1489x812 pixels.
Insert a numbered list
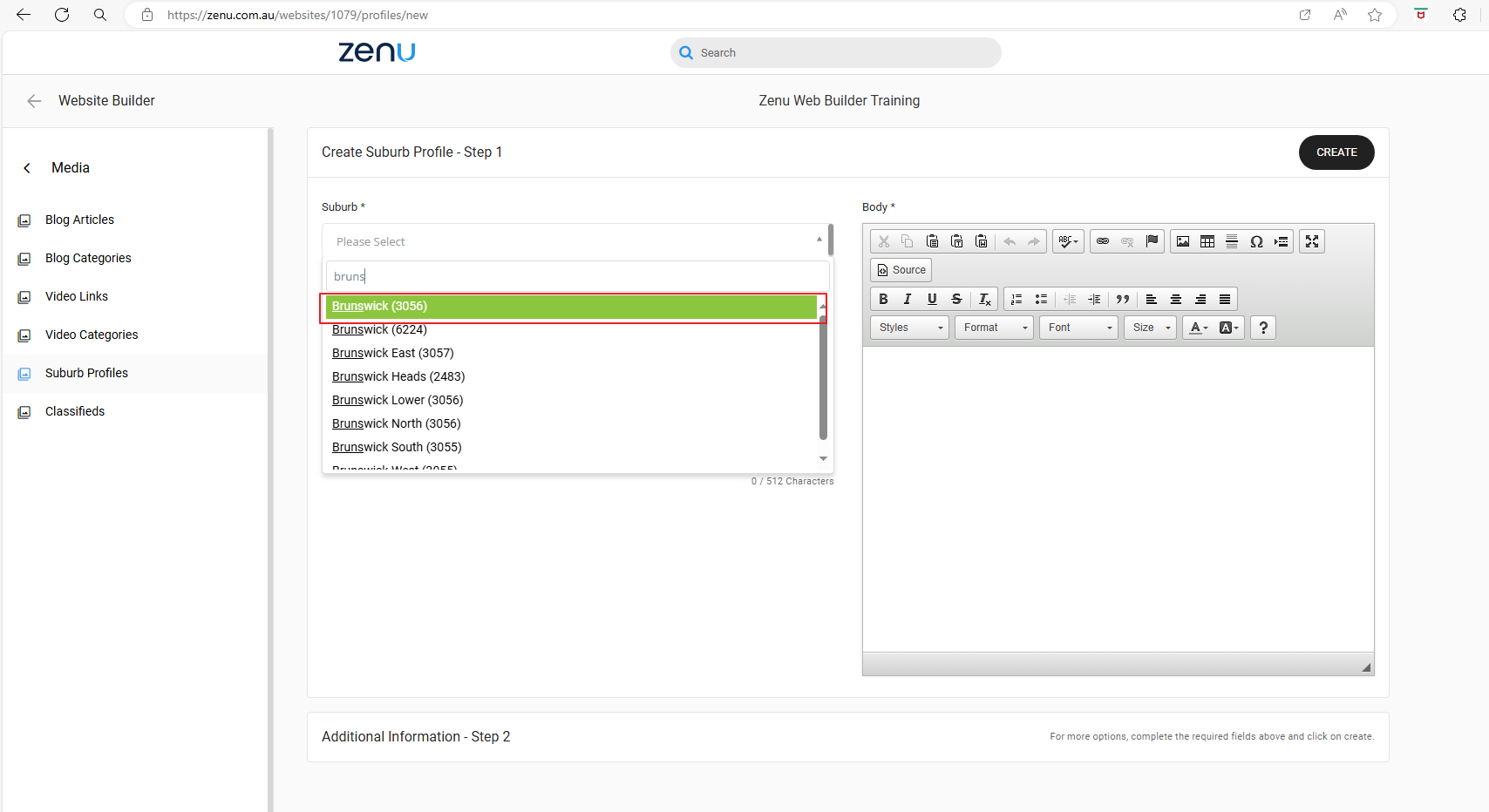(1016, 299)
